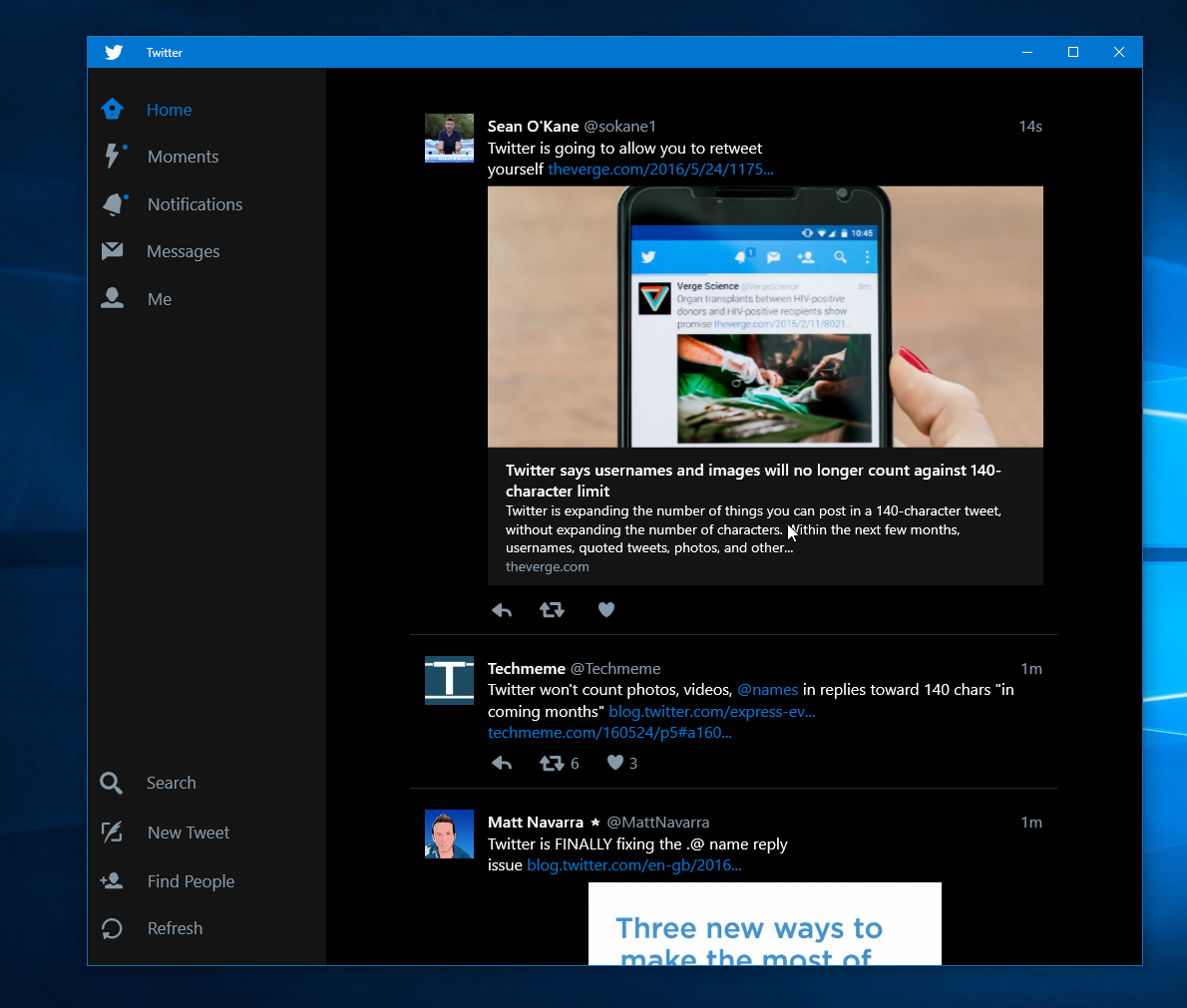Retweet Sean O'Kane's tweet

pyautogui.click(x=552, y=610)
